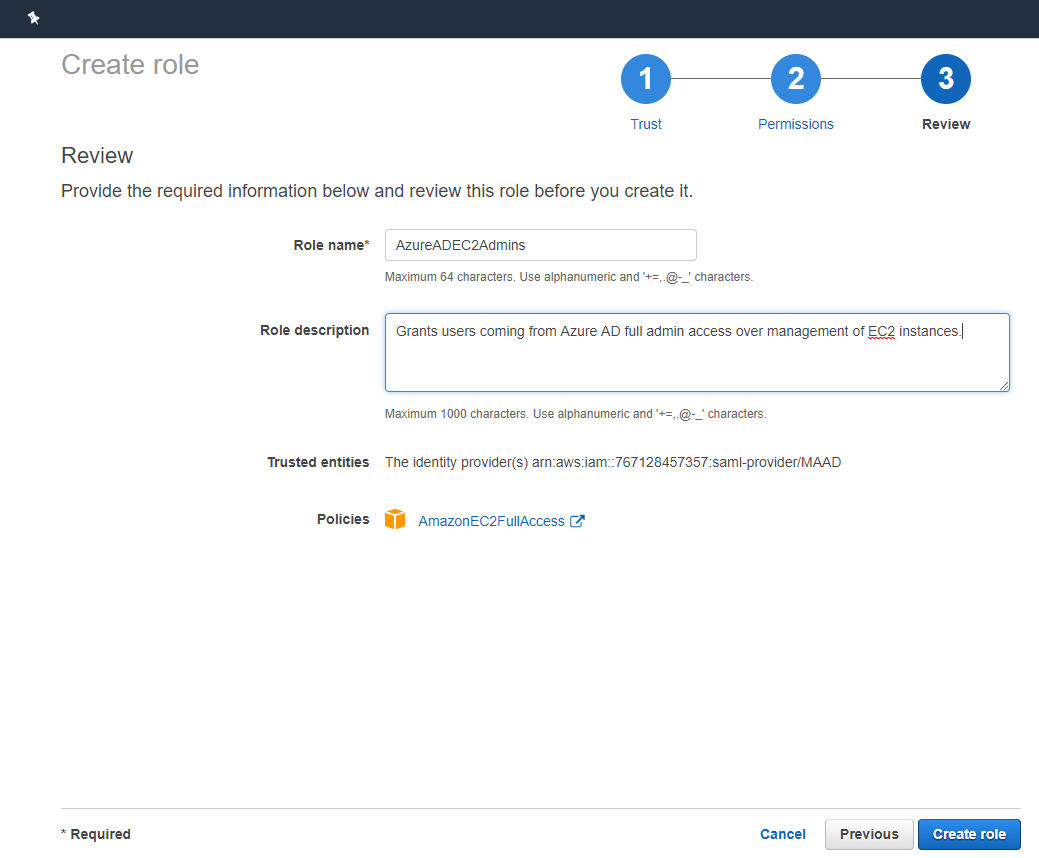Click the 'Maximum 1000 characters' hint text
Viewport: 1039px width, 858px height.
[575, 414]
